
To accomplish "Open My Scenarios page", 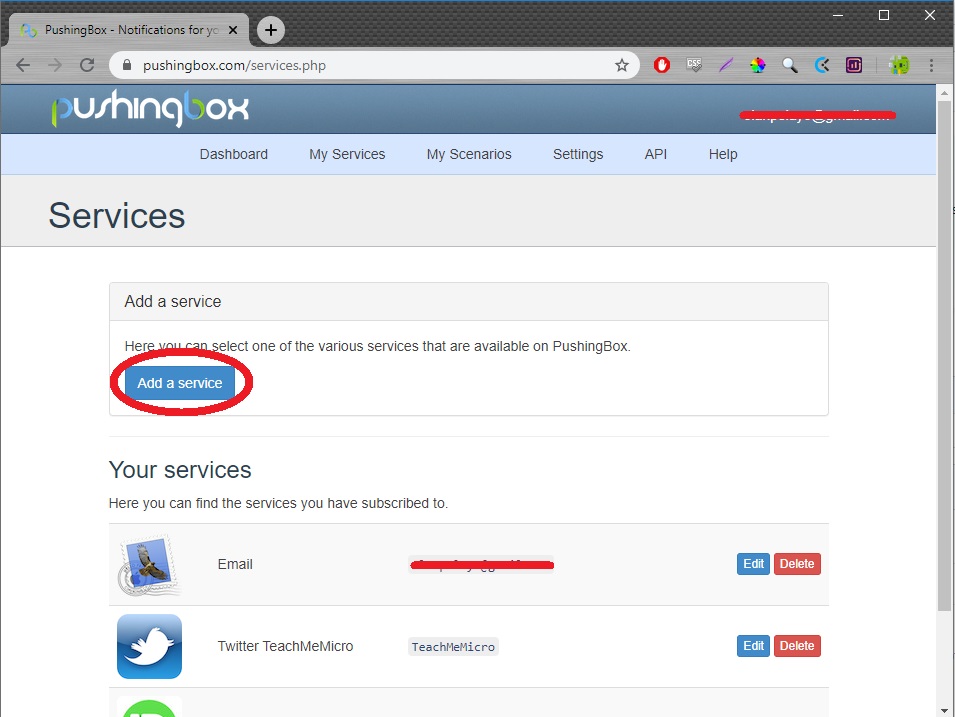I will pos(469,154).
